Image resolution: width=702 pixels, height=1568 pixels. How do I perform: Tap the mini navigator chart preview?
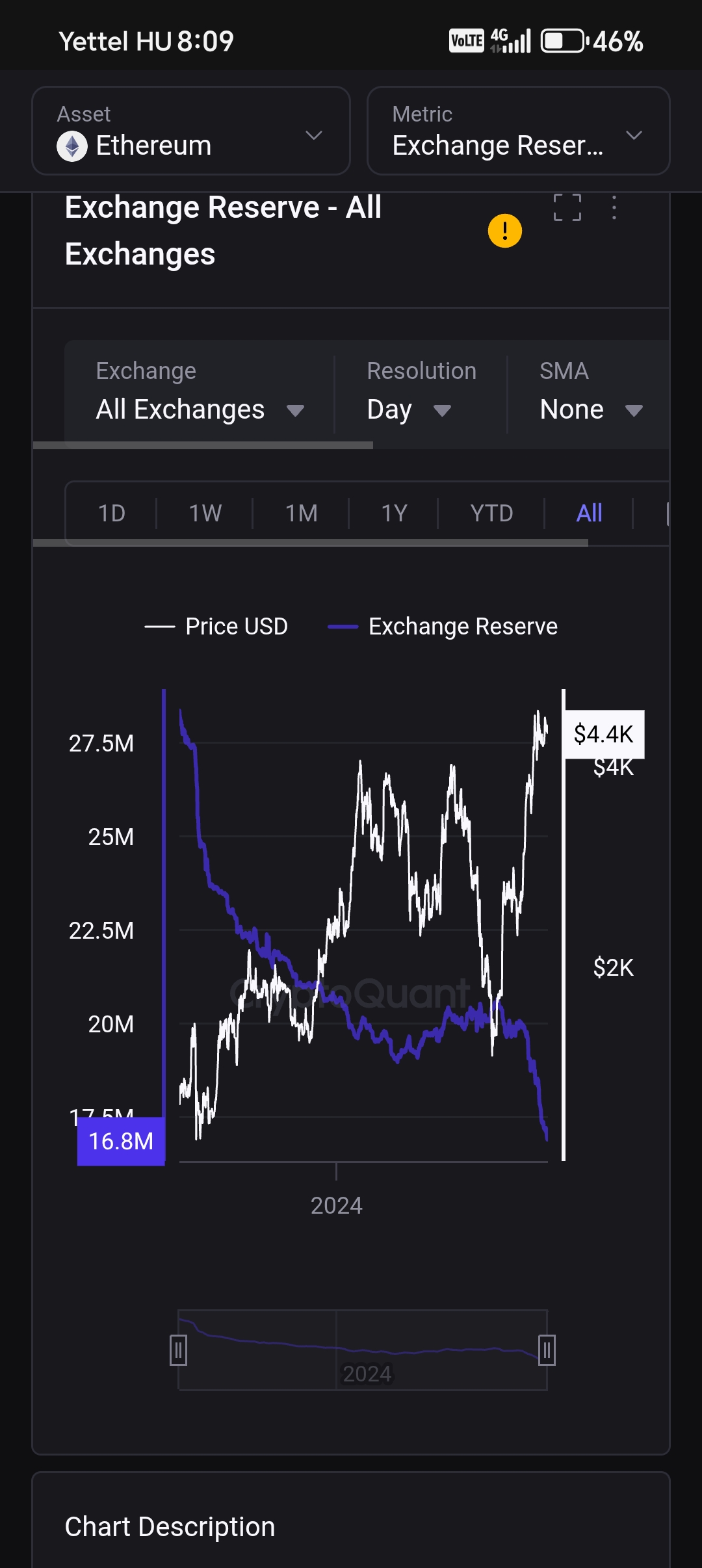click(x=363, y=1350)
